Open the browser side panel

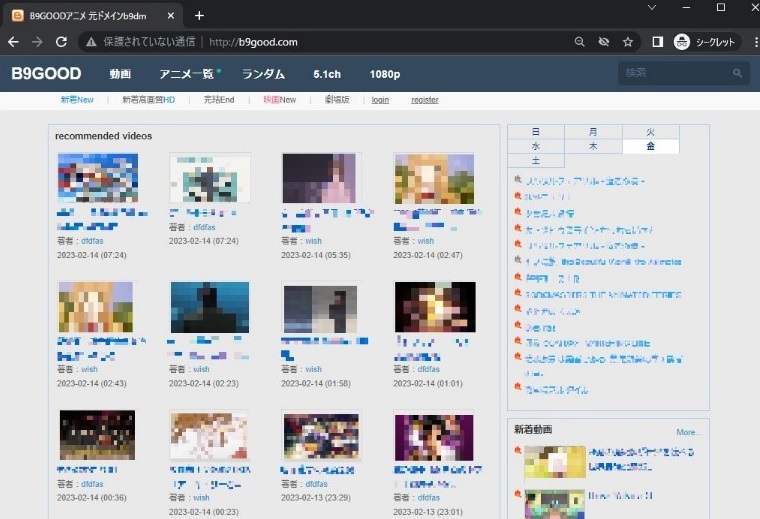658,42
